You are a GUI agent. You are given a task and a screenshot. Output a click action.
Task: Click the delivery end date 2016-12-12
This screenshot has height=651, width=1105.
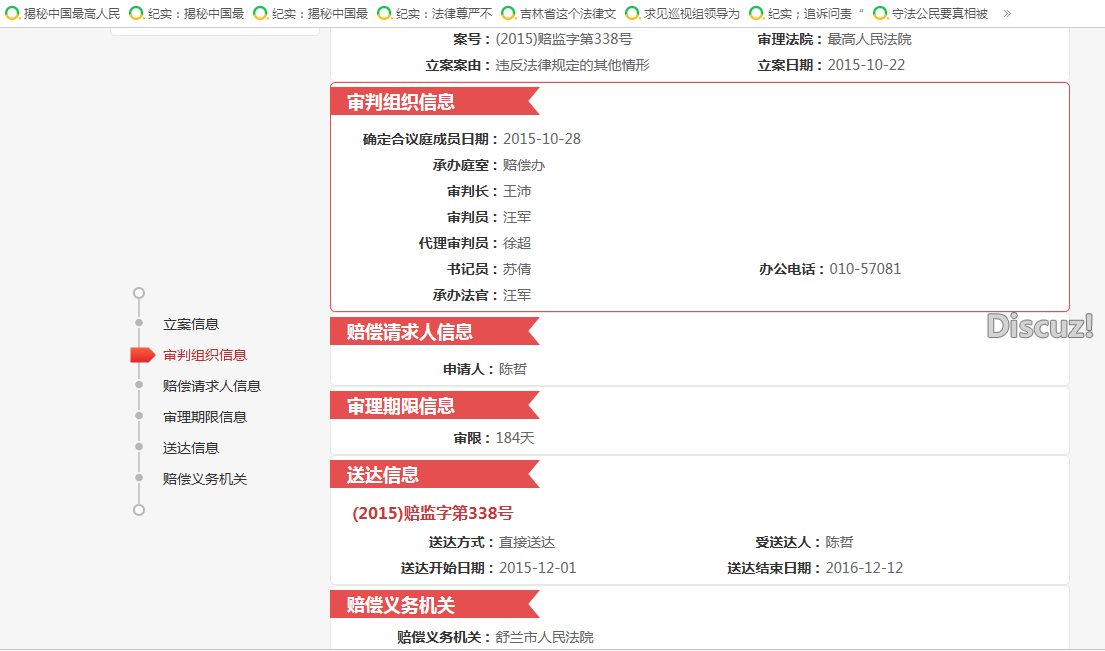coord(865,568)
